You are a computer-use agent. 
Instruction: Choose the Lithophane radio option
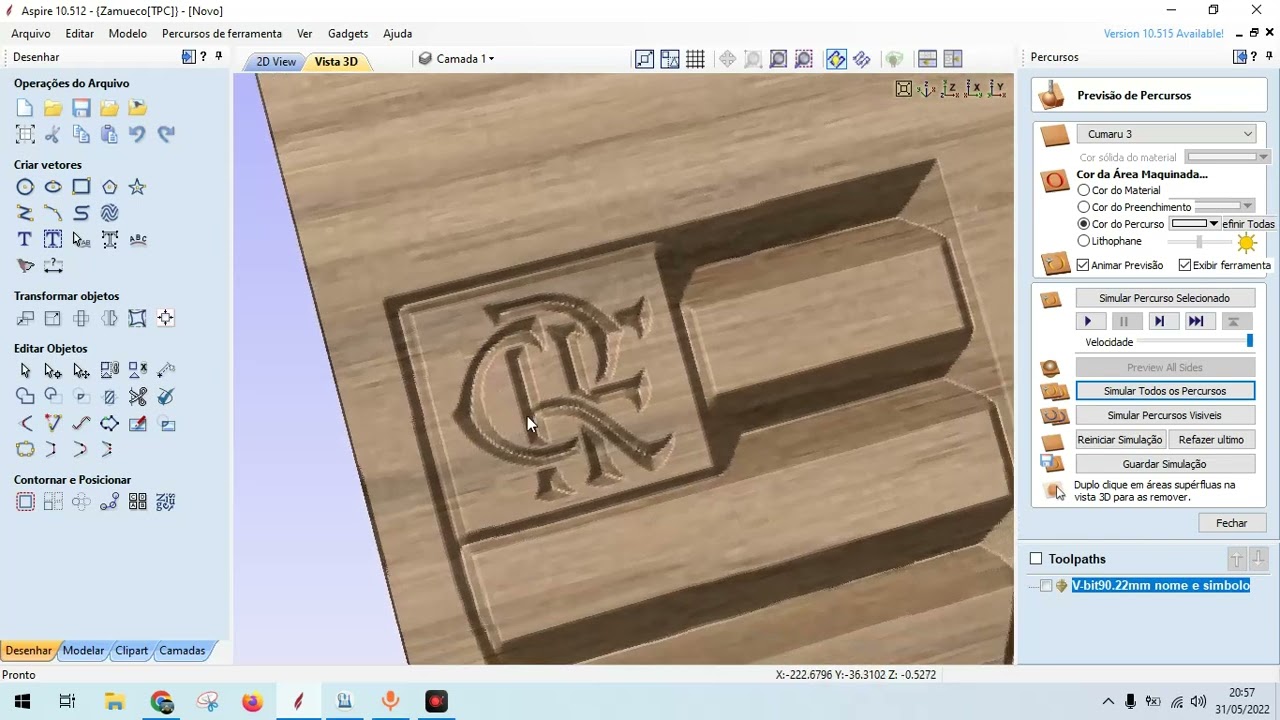pos(1084,241)
